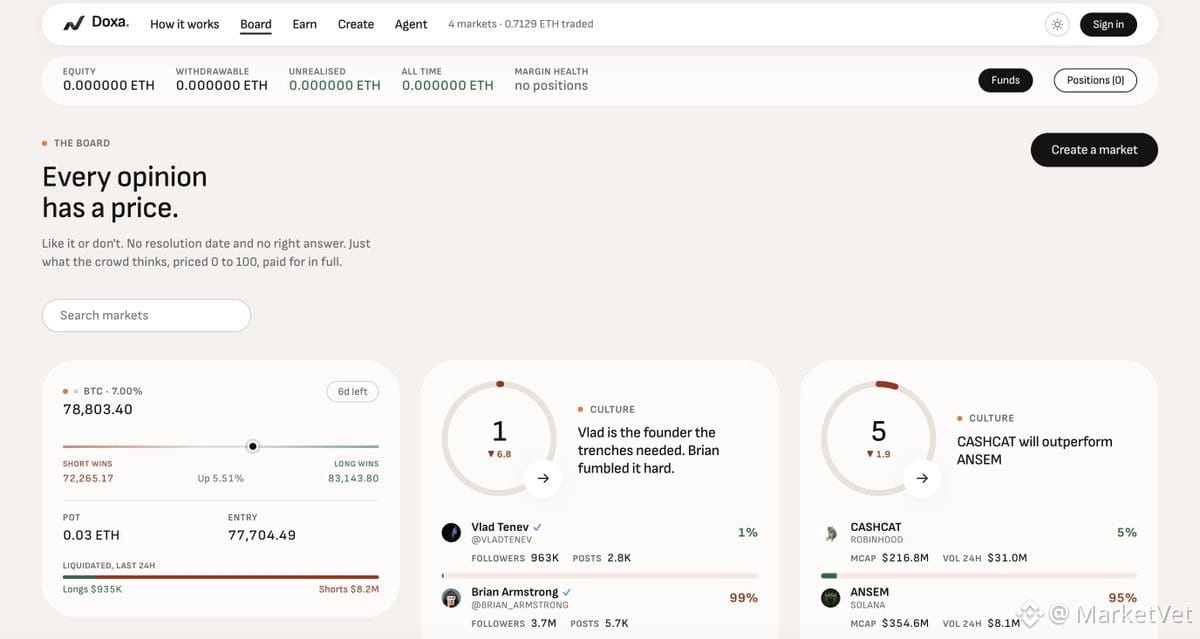Click the '4 markets · 0.7129 ETH traded' text
This screenshot has height=639, width=1200.
[521, 24]
